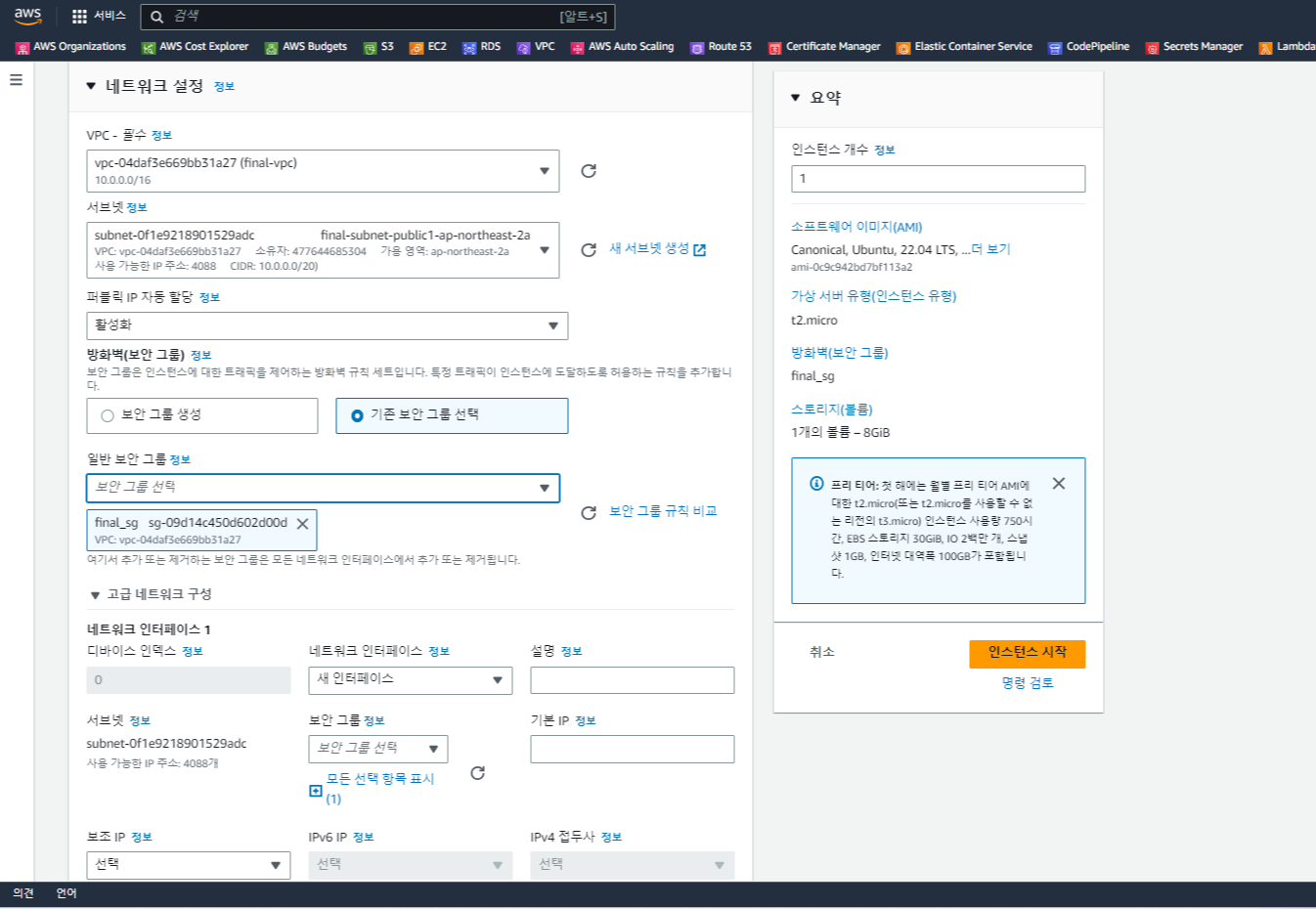Image resolution: width=1316 pixels, height=909 pixels.
Task: Focus the AWS search box
Action: tap(377, 17)
